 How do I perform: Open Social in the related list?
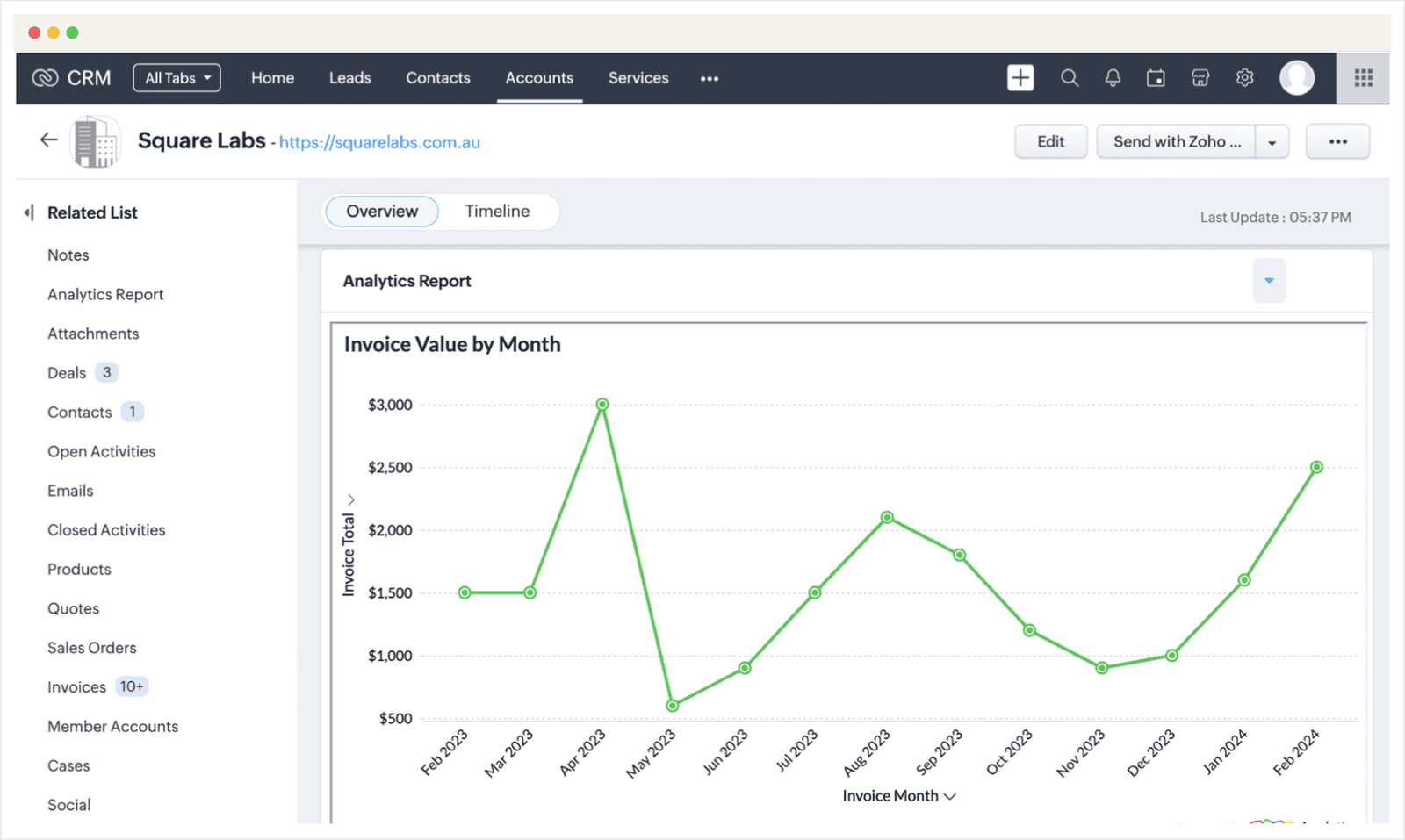pyautogui.click(x=68, y=805)
